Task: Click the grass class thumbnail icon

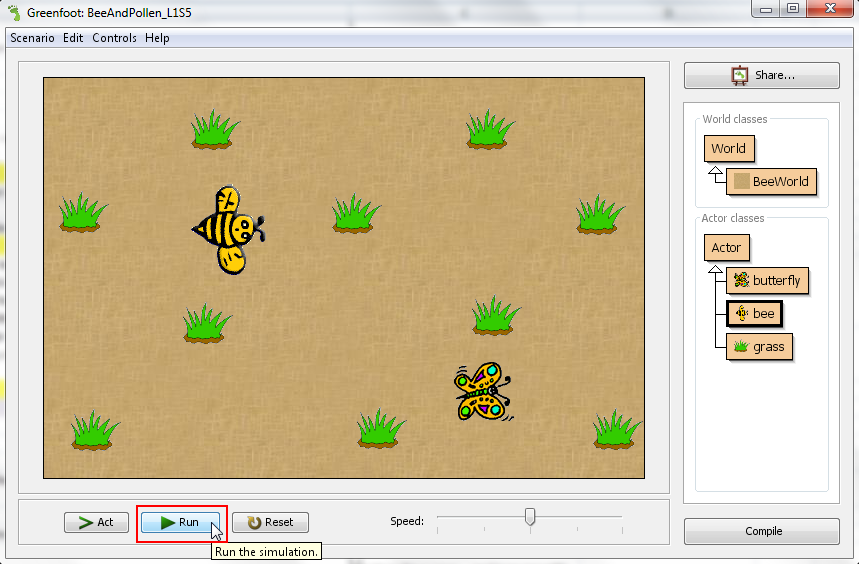Action: pyautogui.click(x=741, y=347)
